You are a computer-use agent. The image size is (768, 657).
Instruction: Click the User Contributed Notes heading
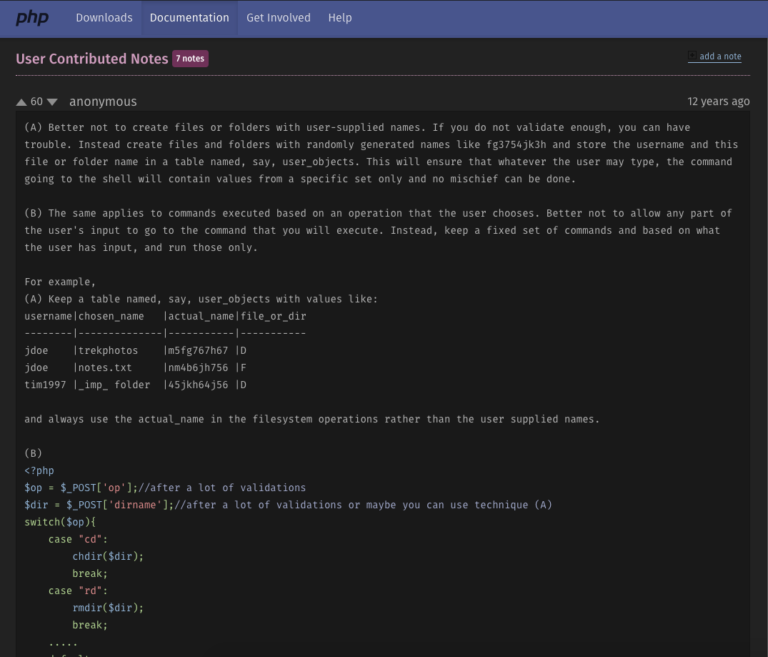92,59
